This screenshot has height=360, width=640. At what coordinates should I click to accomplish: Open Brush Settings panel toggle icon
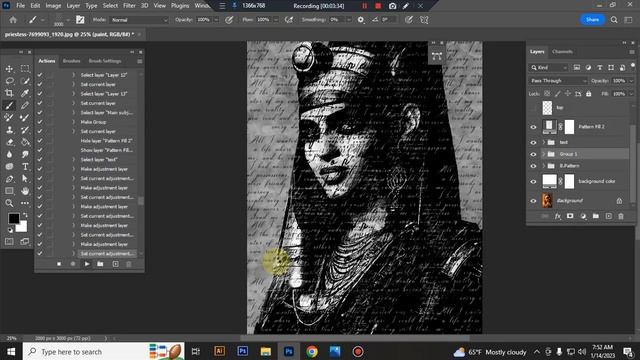click(80, 20)
